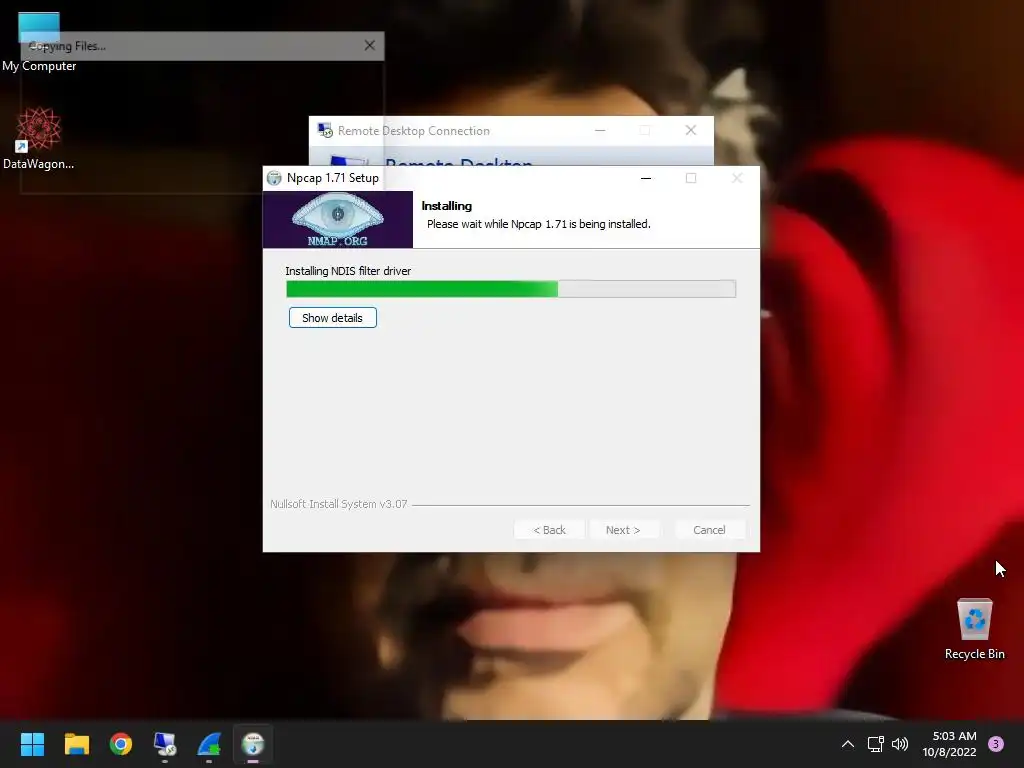The image size is (1024, 768).
Task: Select the DataWagon desktop shortcut
Action: coord(39,138)
